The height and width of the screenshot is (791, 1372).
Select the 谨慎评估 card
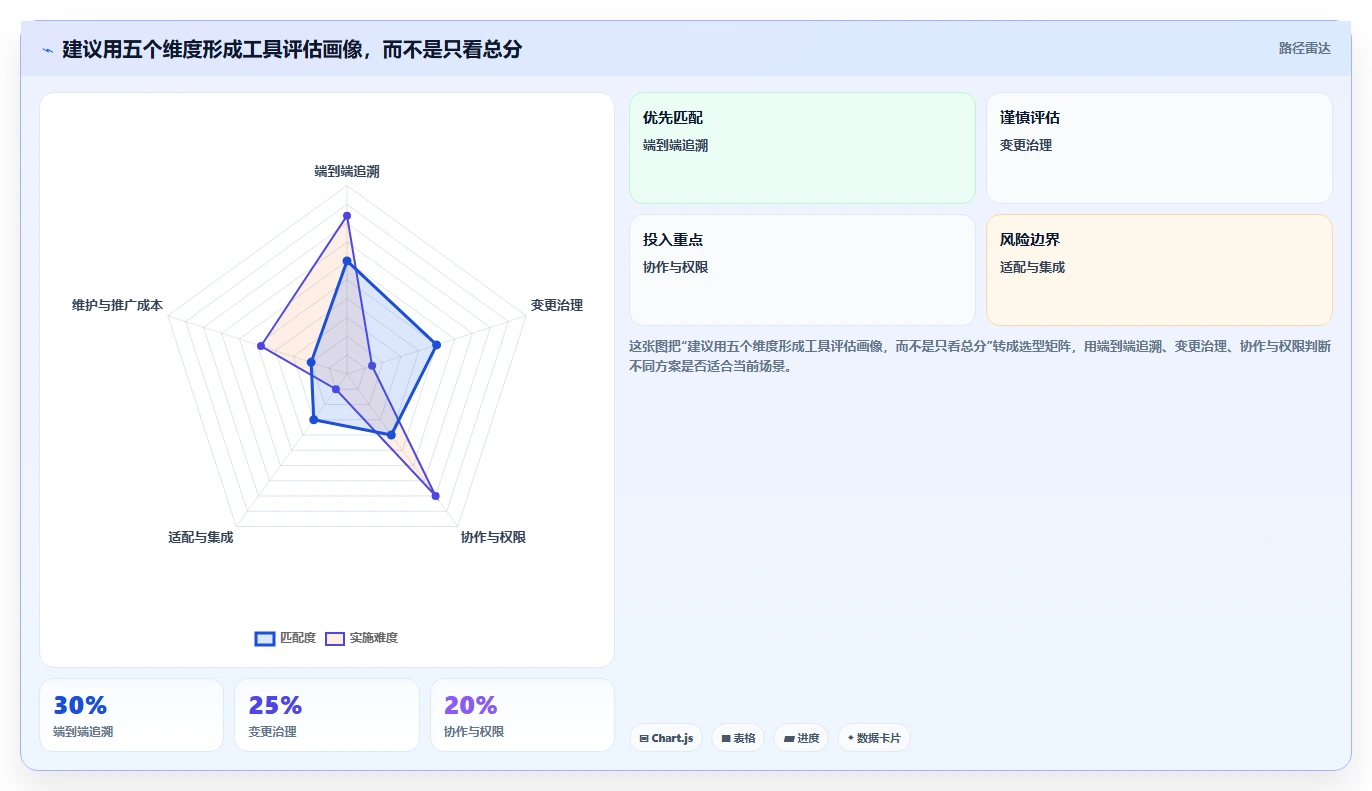pyautogui.click(x=1159, y=148)
